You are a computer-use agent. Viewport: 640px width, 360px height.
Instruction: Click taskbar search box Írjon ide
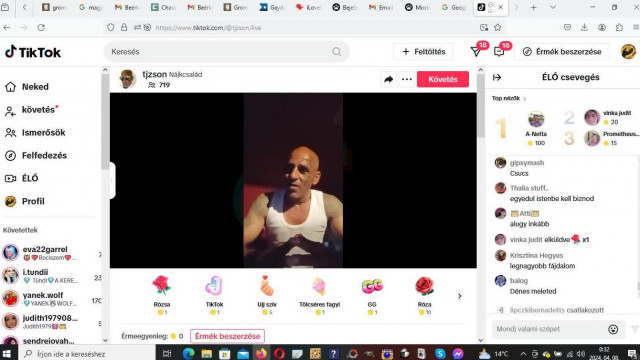(x=87, y=353)
